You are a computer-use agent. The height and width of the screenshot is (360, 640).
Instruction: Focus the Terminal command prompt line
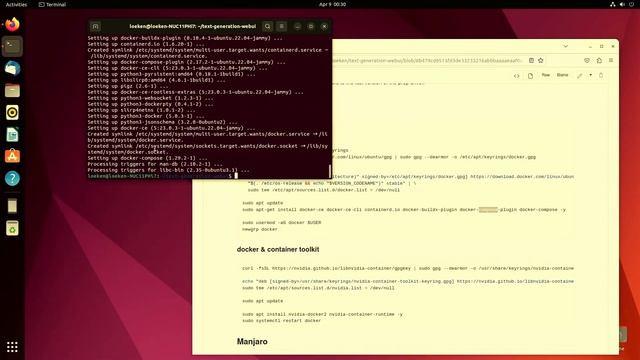pos(162,176)
